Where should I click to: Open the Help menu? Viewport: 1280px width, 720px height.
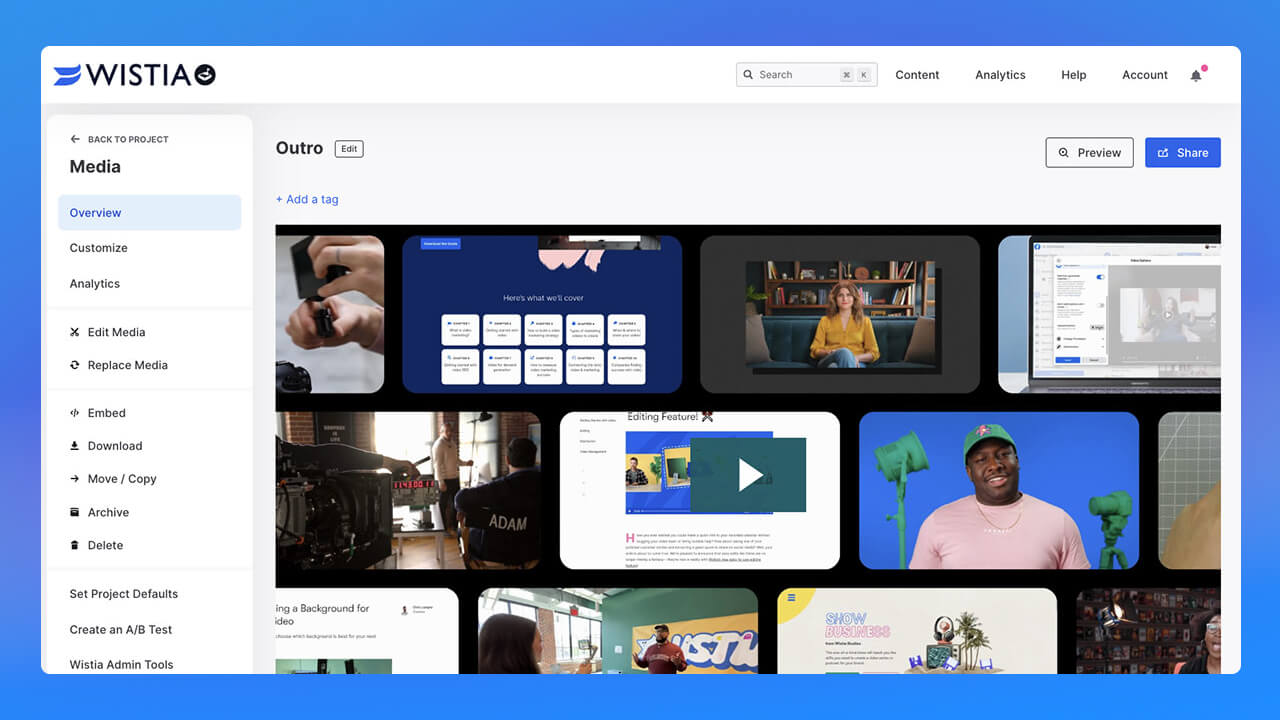[x=1074, y=75]
